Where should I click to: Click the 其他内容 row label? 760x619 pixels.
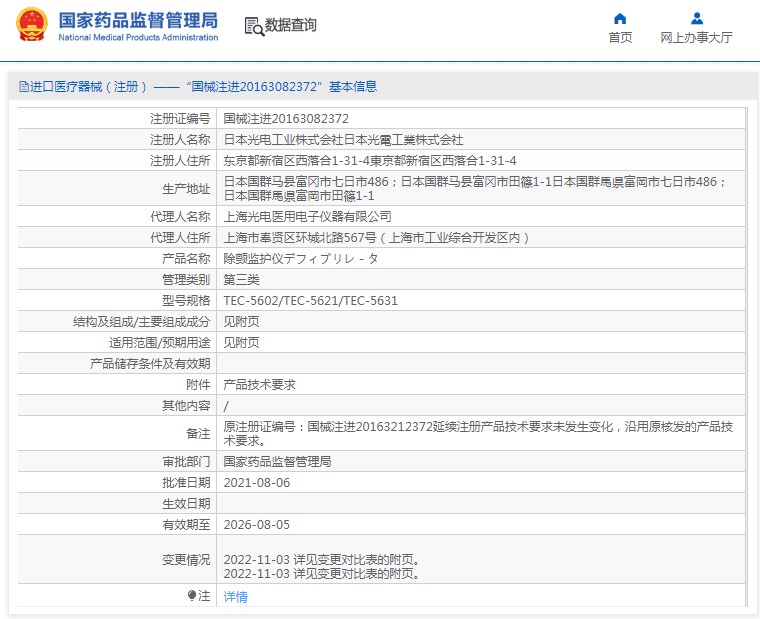point(186,406)
